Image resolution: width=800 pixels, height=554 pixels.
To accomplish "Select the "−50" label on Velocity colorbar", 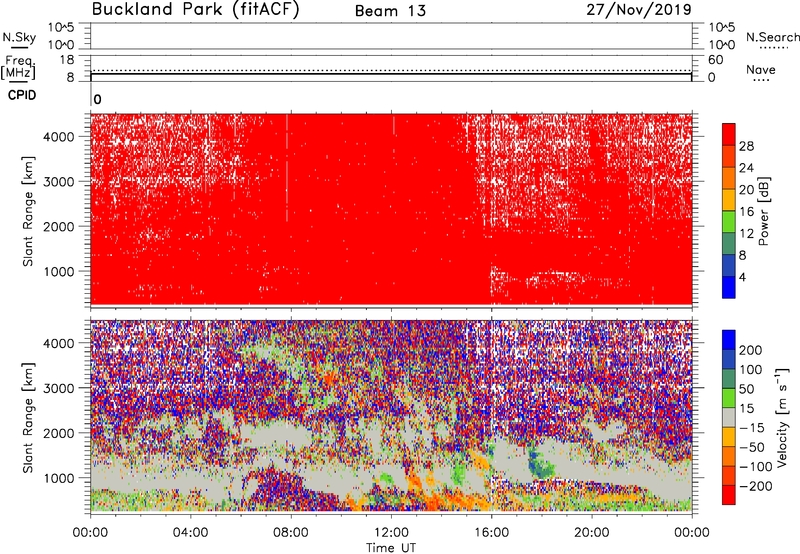I will tap(752, 448).
